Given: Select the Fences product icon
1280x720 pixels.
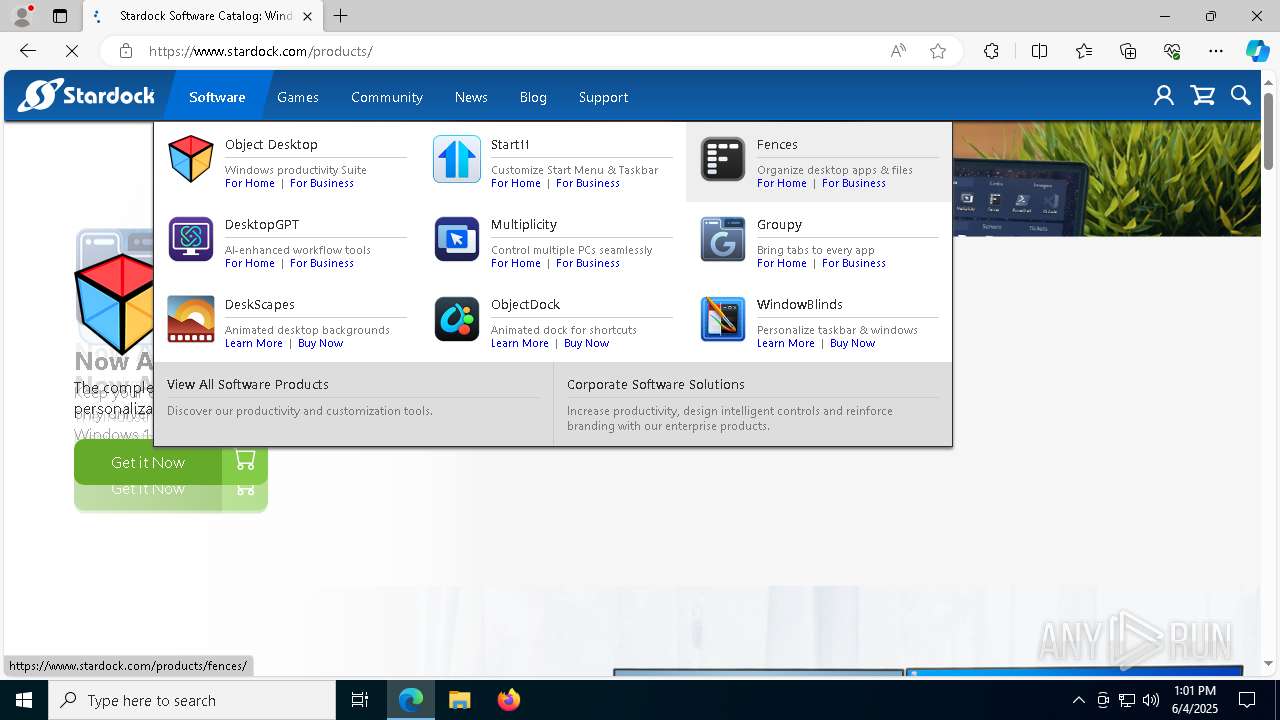Looking at the screenshot, I should tap(723, 160).
